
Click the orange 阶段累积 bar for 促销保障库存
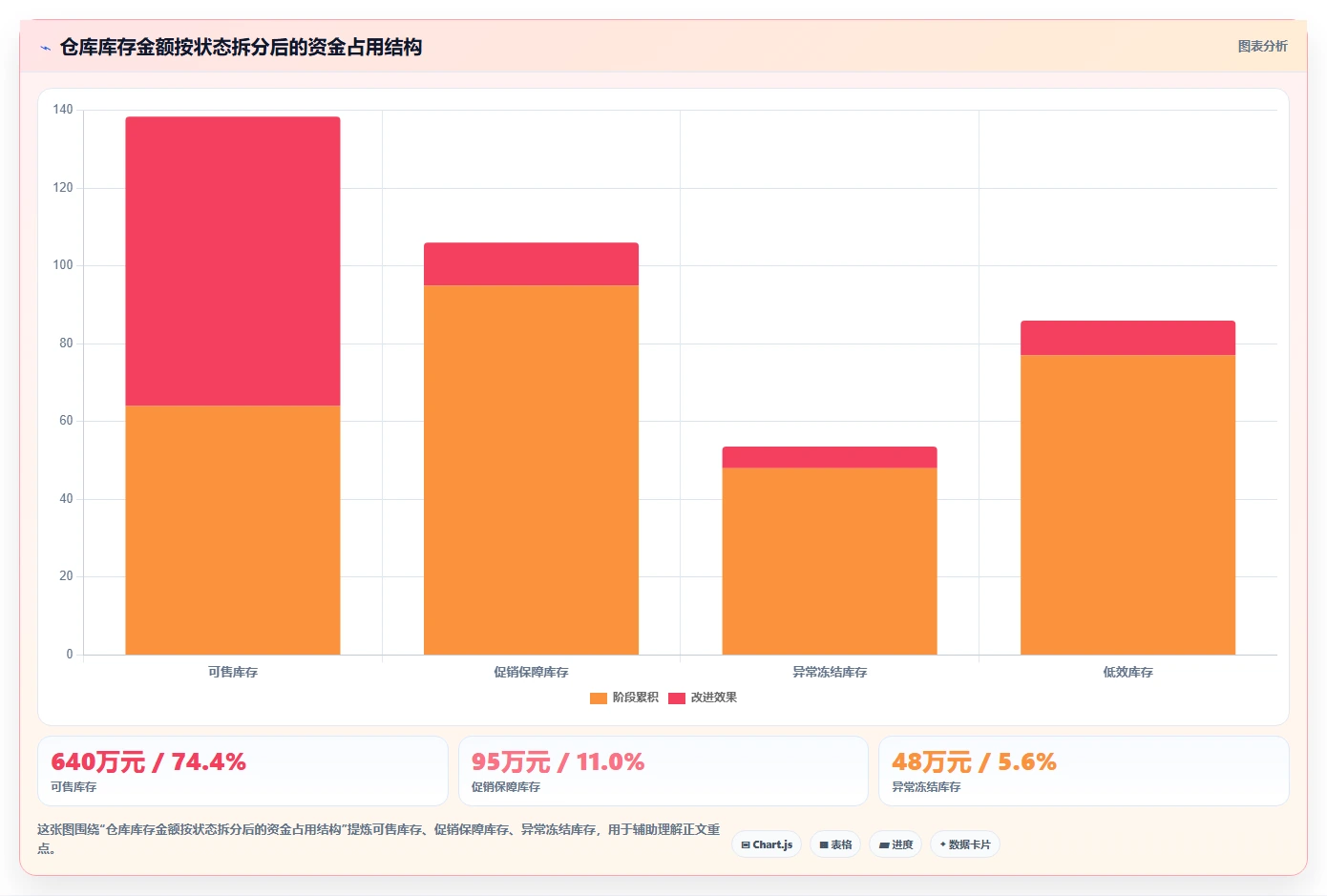coord(531,469)
